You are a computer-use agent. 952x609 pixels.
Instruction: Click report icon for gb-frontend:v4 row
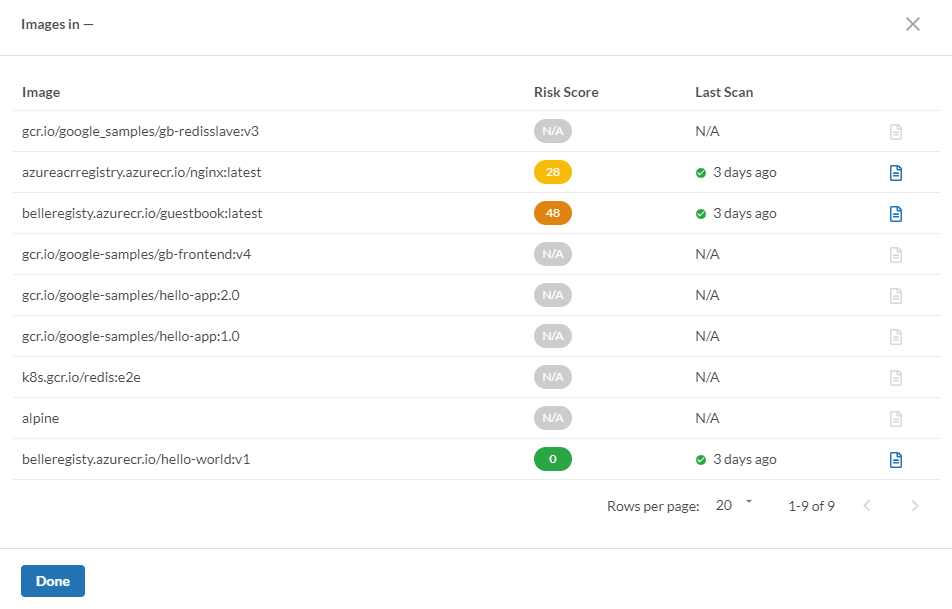click(x=896, y=255)
